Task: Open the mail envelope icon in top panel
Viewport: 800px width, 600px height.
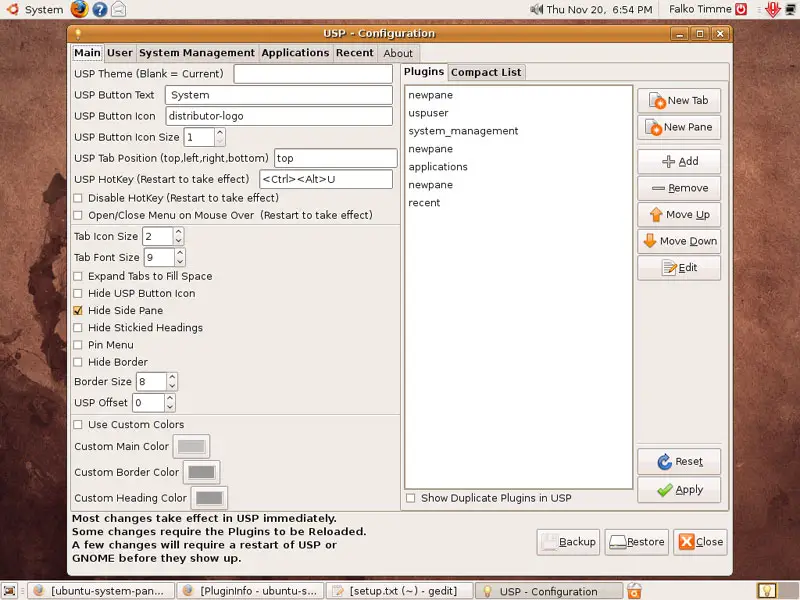Action: [118, 9]
